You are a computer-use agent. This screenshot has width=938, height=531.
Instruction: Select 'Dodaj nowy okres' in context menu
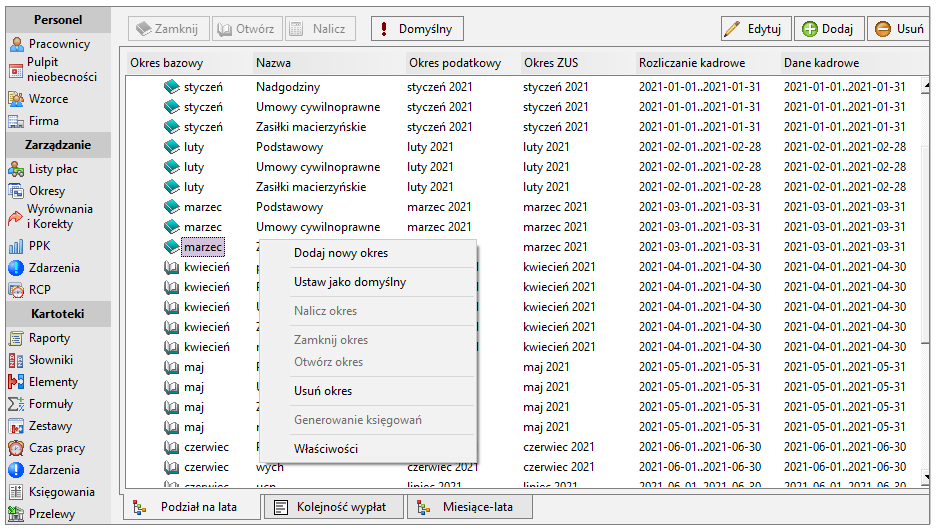(340, 253)
